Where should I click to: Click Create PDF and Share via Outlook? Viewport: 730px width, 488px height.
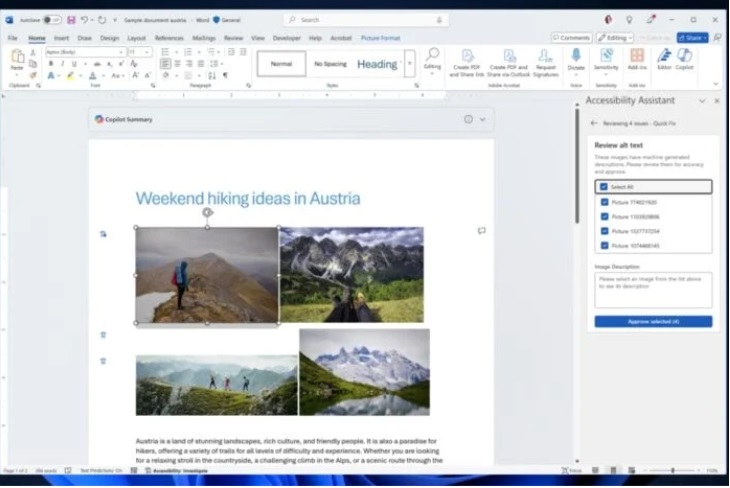click(x=509, y=63)
